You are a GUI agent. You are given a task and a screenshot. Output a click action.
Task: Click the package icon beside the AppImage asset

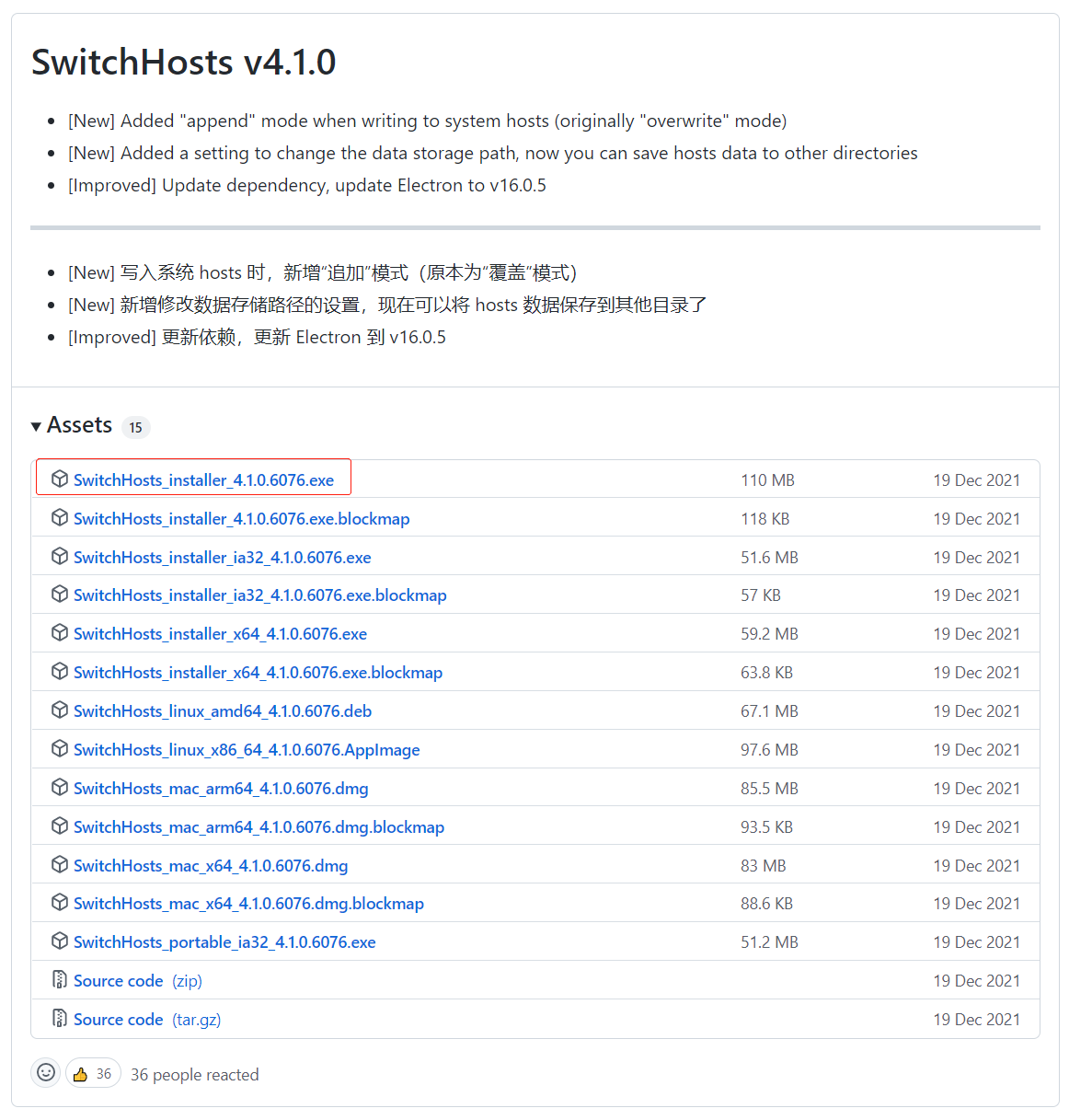(60, 748)
